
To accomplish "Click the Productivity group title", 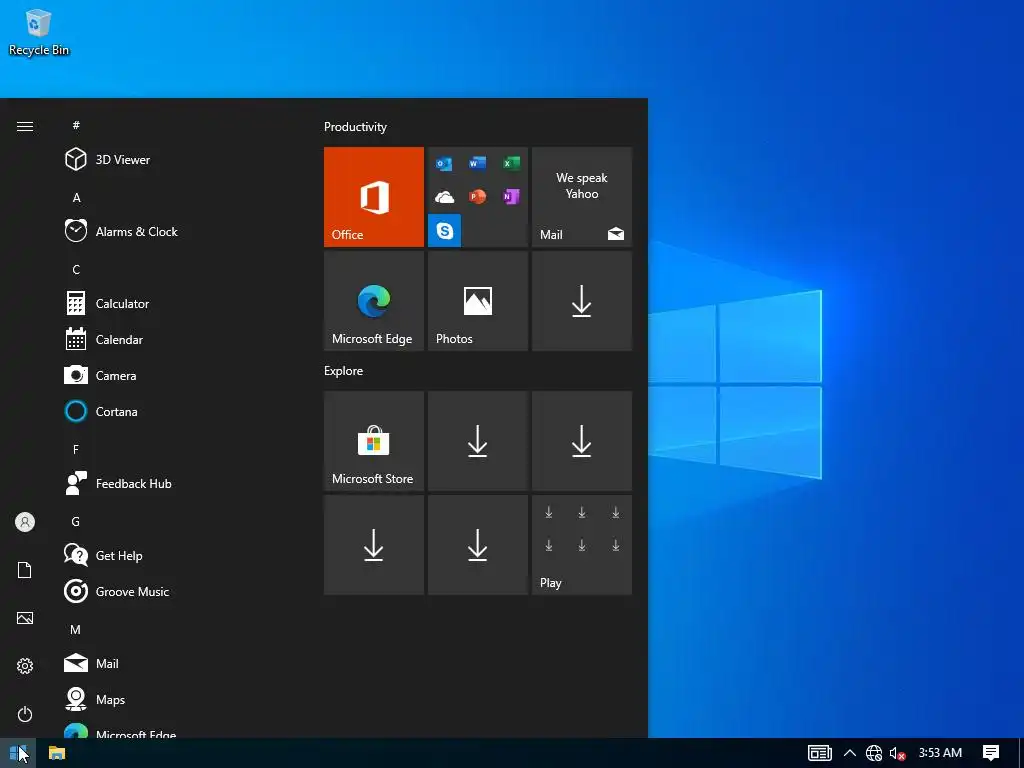I will [355, 127].
